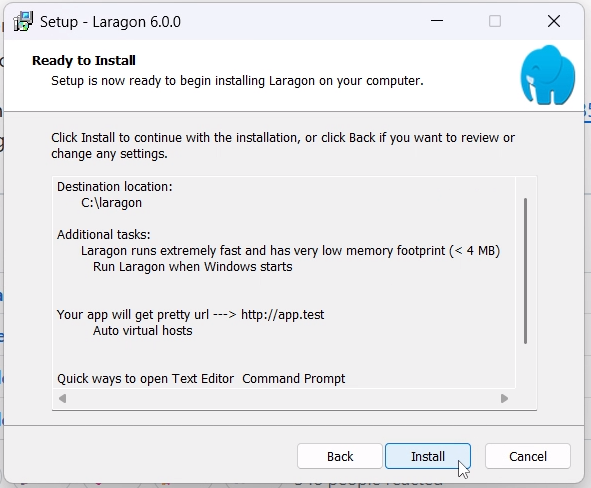Screen dimensions: 591x488
Task: Click the 'Auto virtual hosts' line
Action: click(x=142, y=331)
